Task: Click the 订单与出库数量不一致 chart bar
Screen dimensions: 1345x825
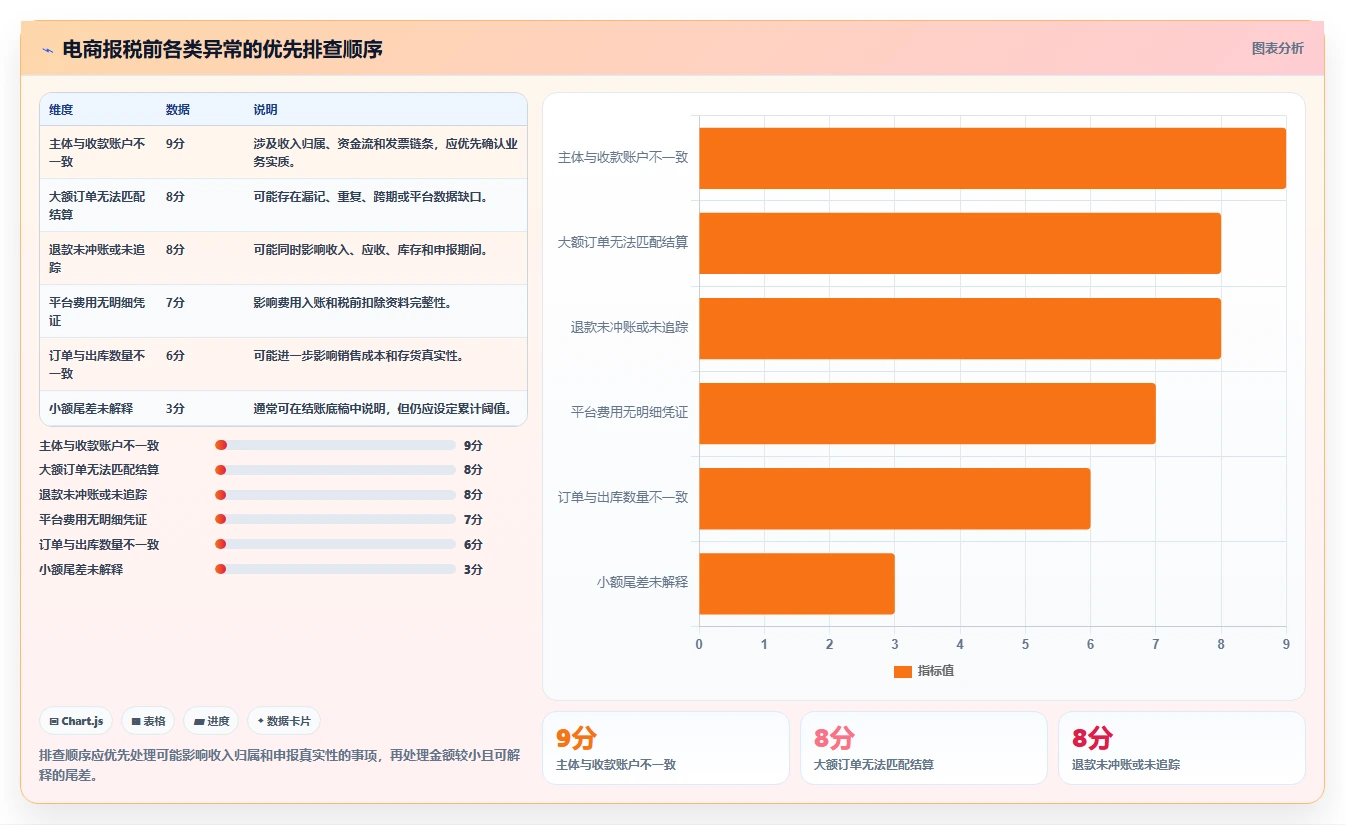Action: [894, 498]
